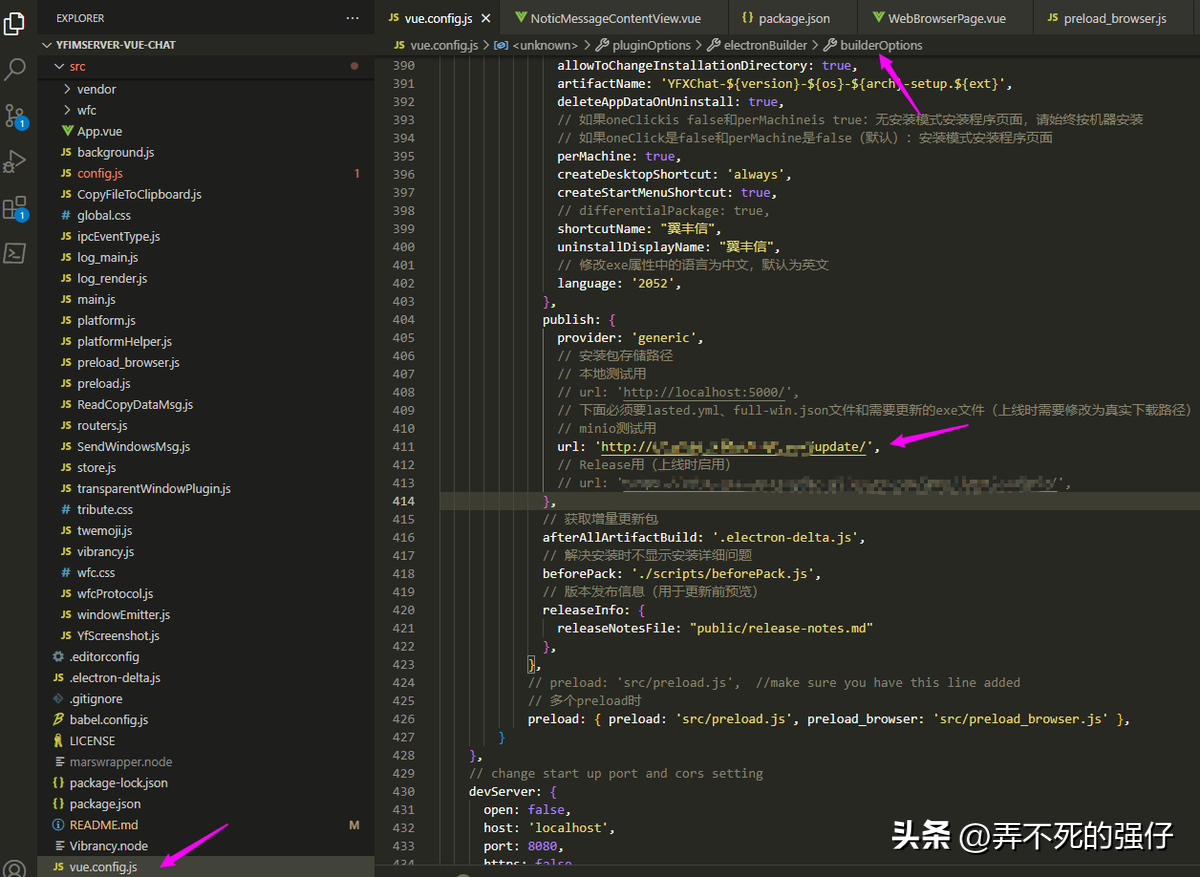Close the vue.config.js editor tab
Viewport: 1200px width, 877px height.
tap(486, 18)
